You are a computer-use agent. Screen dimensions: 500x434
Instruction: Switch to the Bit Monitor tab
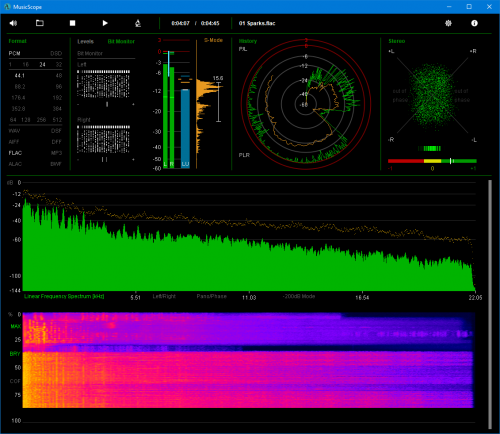pyautogui.click(x=121, y=41)
